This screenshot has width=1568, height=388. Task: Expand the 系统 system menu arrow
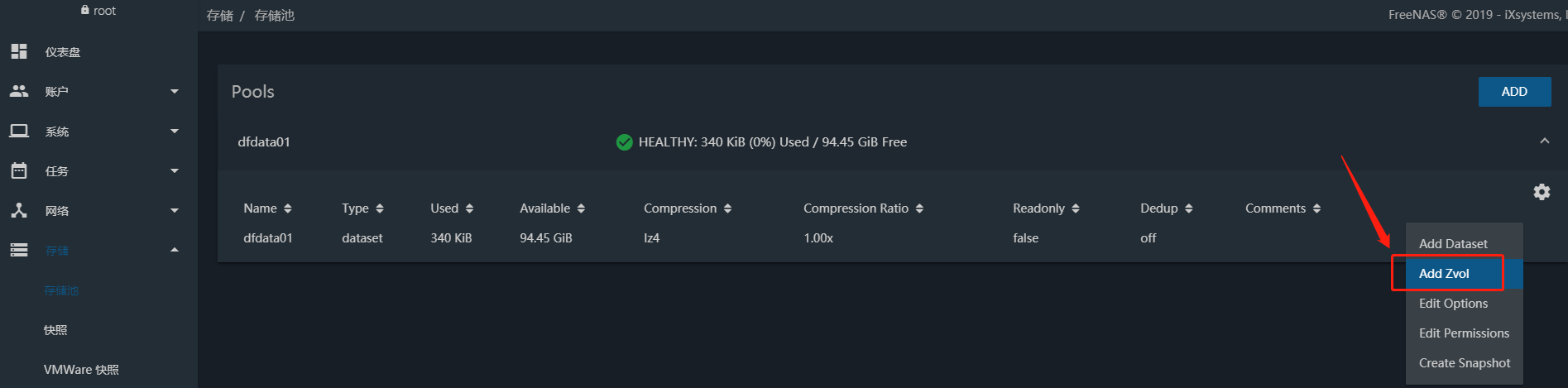[175, 131]
